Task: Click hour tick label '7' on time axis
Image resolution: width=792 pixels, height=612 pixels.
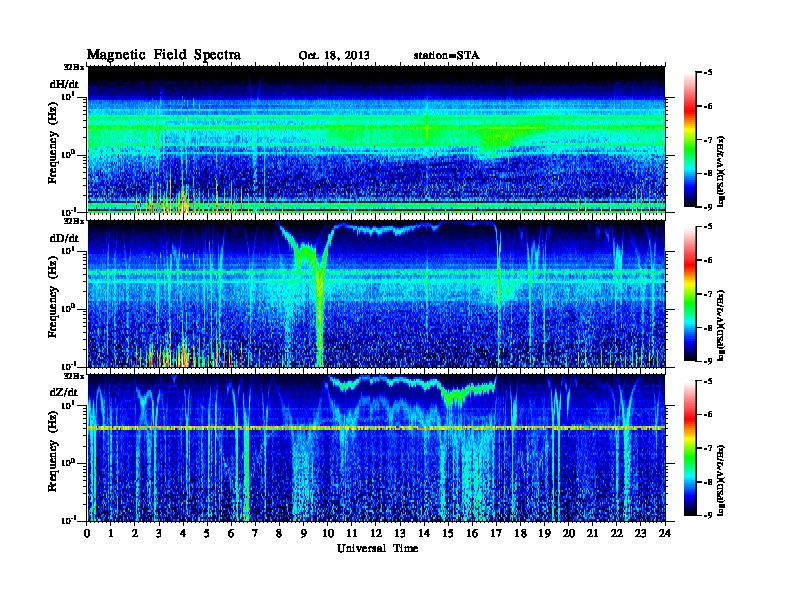Action: pyautogui.click(x=256, y=533)
